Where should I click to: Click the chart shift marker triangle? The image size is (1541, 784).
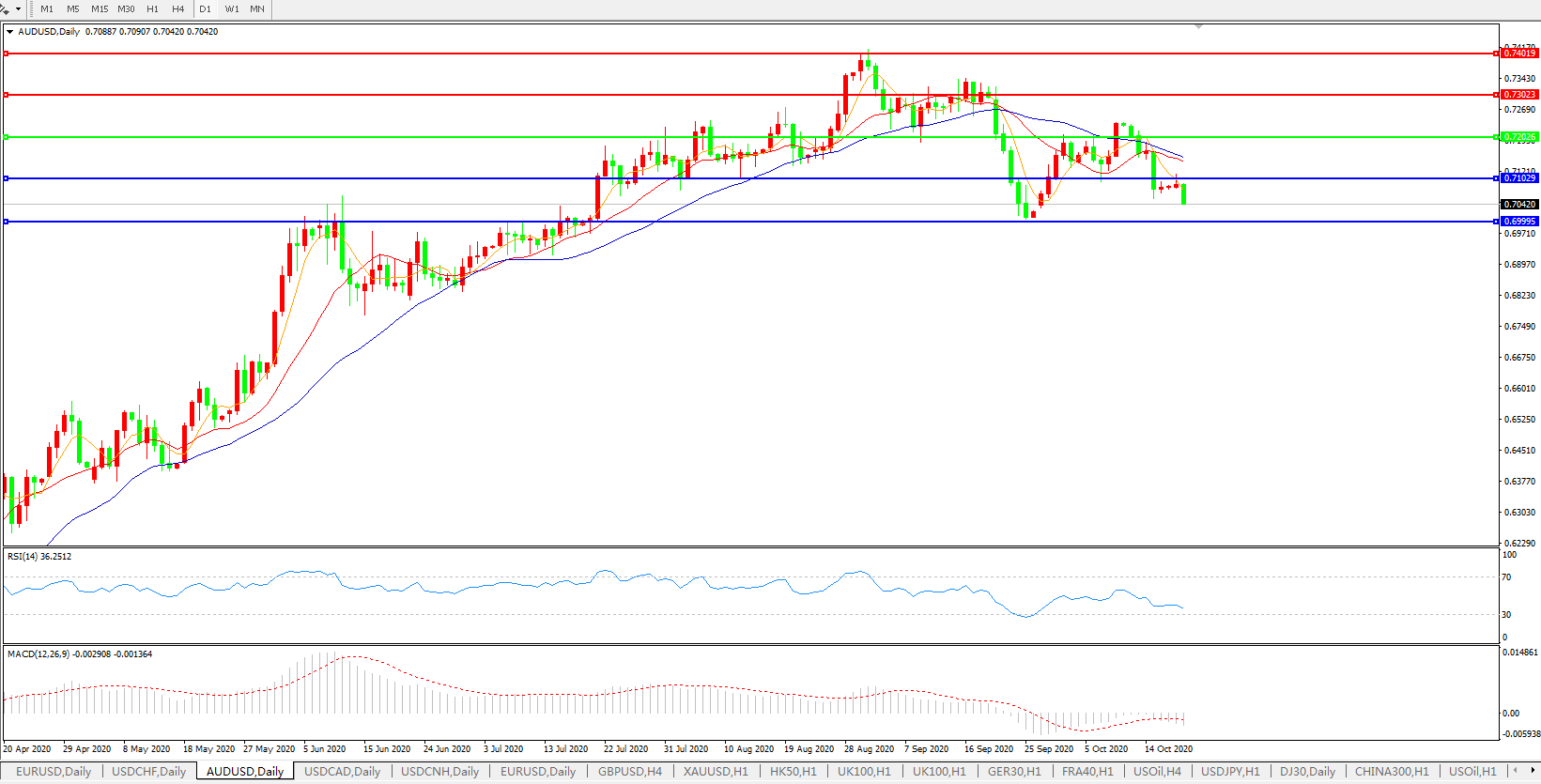click(x=1198, y=27)
